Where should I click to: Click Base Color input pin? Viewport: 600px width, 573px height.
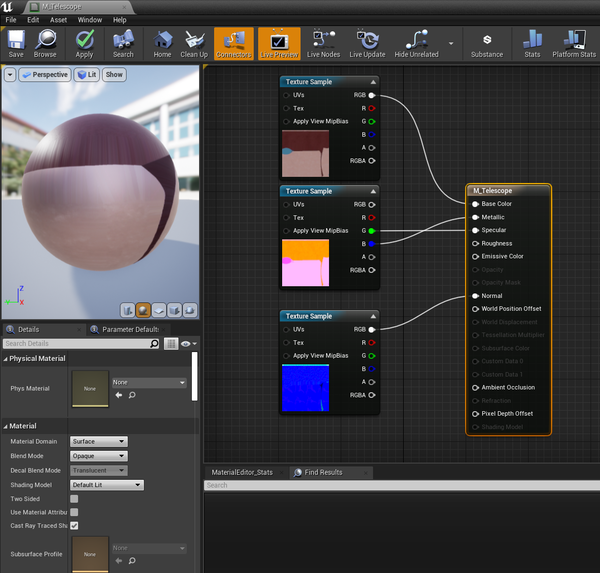[x=475, y=204]
